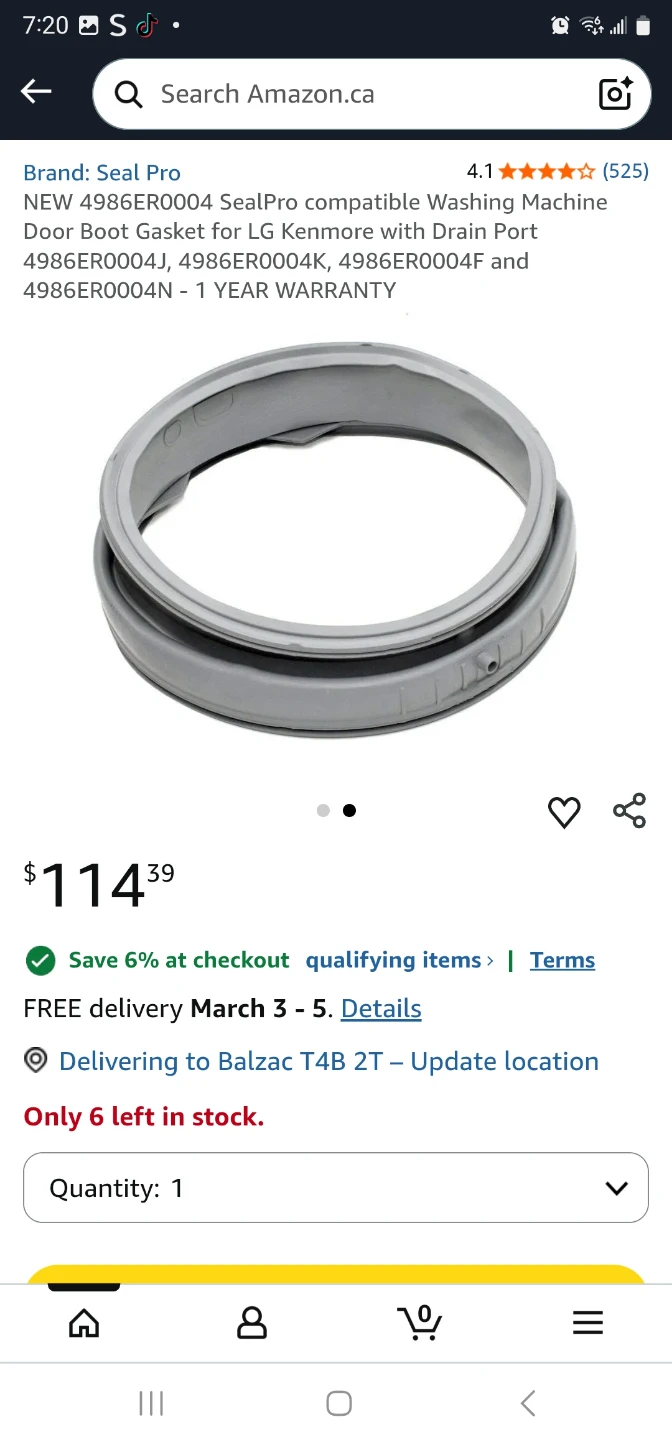Viewport: 672px width, 1440px height.
Task: Open Brand: Seal Pro link
Action: tap(102, 172)
